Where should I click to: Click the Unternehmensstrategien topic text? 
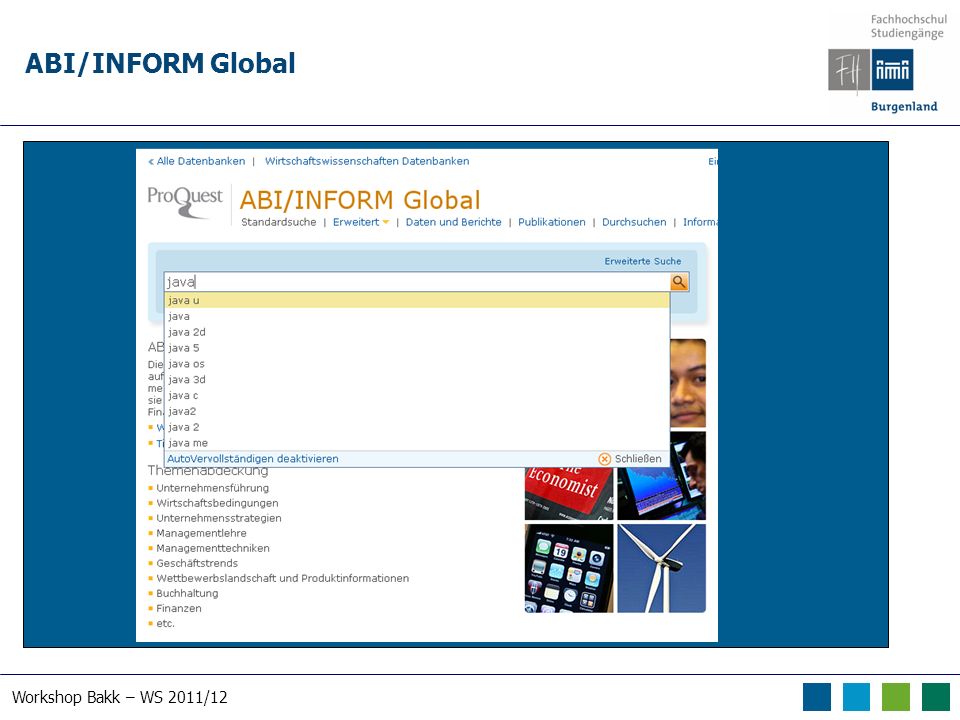coord(219,518)
